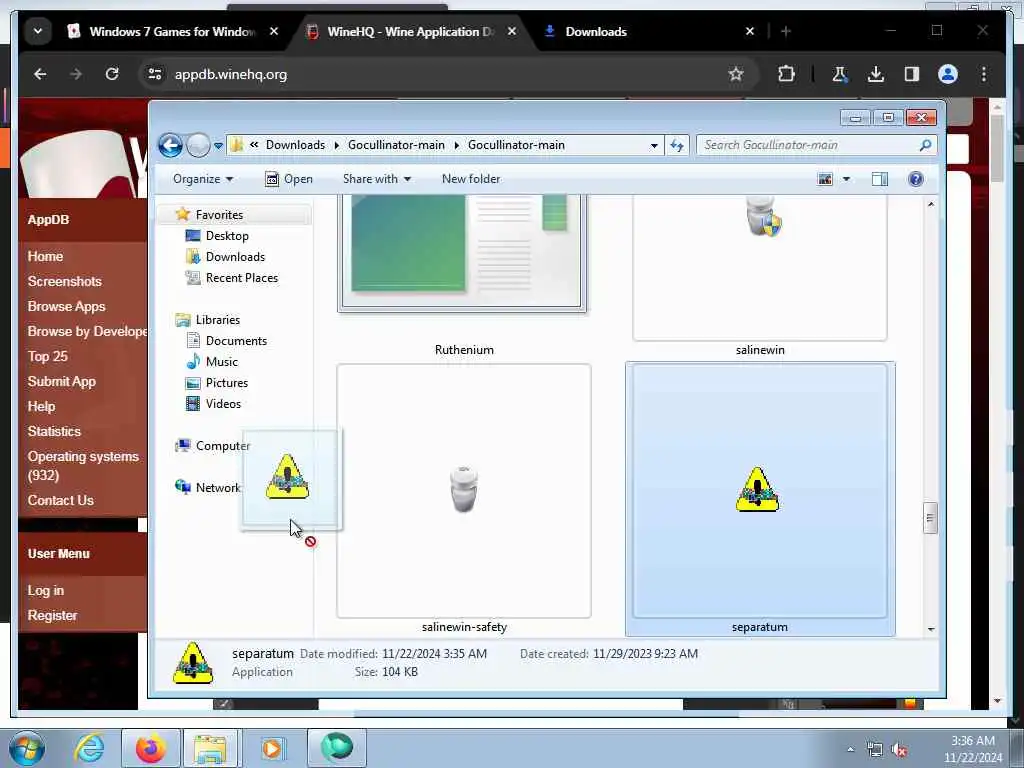Select the salinewin-safety file icon
Screen dimensions: 1024x768
(x=464, y=490)
